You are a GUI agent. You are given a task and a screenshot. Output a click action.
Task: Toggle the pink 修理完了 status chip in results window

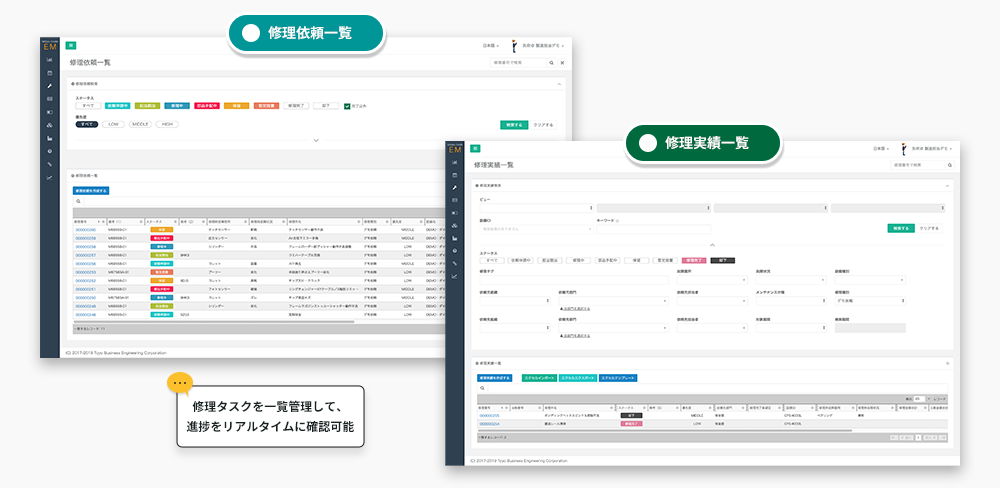(x=693, y=261)
